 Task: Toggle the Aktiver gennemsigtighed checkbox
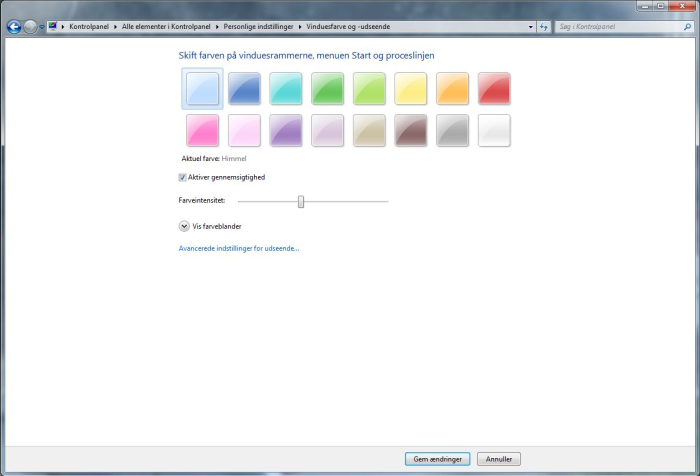point(182,177)
